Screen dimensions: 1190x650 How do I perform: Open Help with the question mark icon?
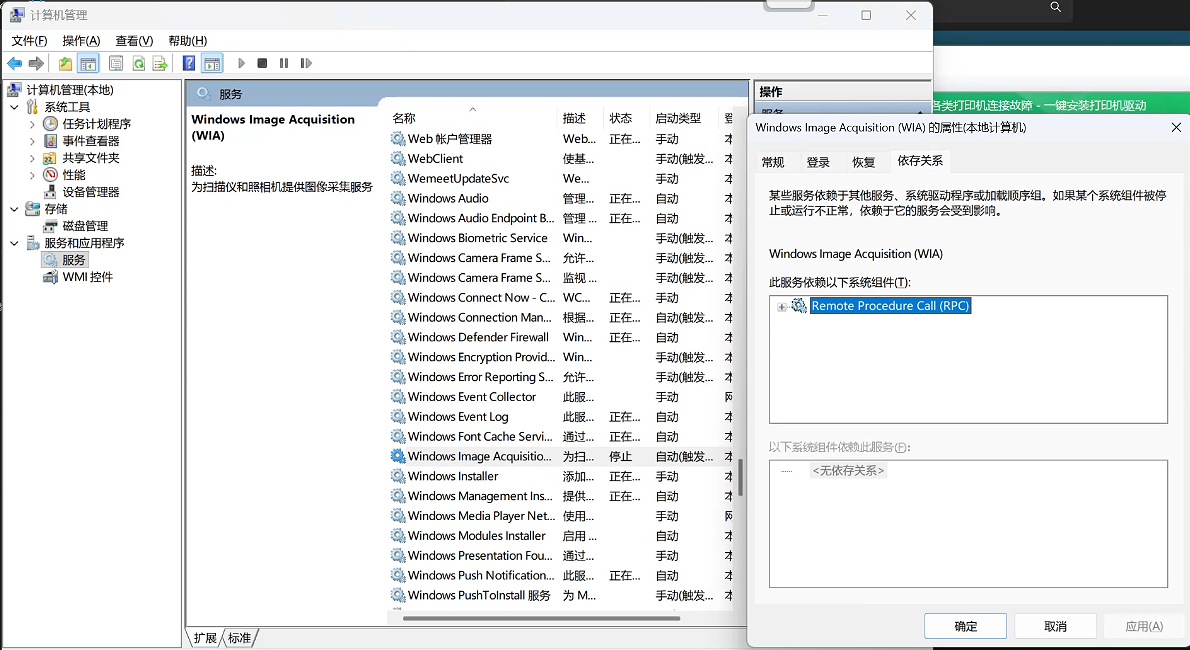coord(189,62)
